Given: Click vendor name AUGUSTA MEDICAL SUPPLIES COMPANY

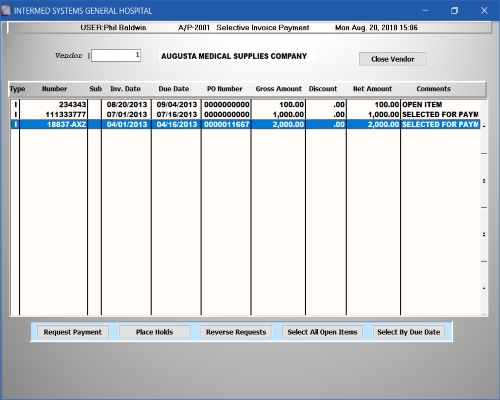Looking at the screenshot, I should coord(234,56).
